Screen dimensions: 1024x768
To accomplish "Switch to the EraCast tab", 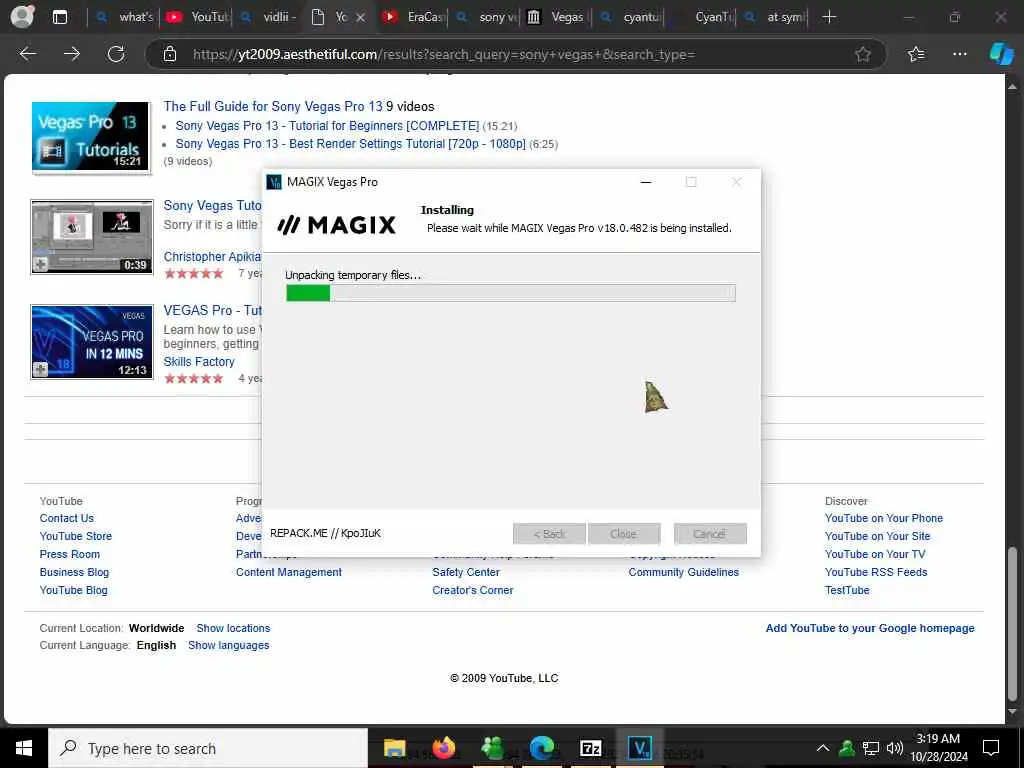I will (413, 17).
